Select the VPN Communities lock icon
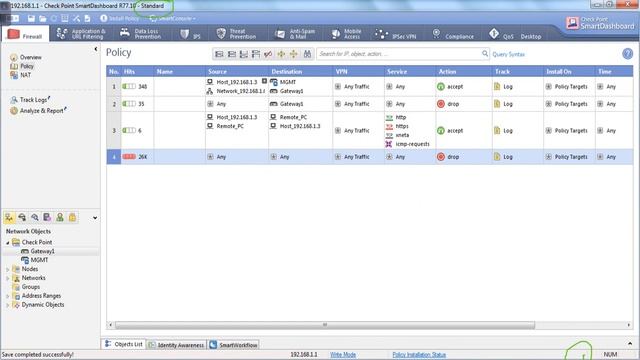The image size is (640, 360). coord(72,218)
